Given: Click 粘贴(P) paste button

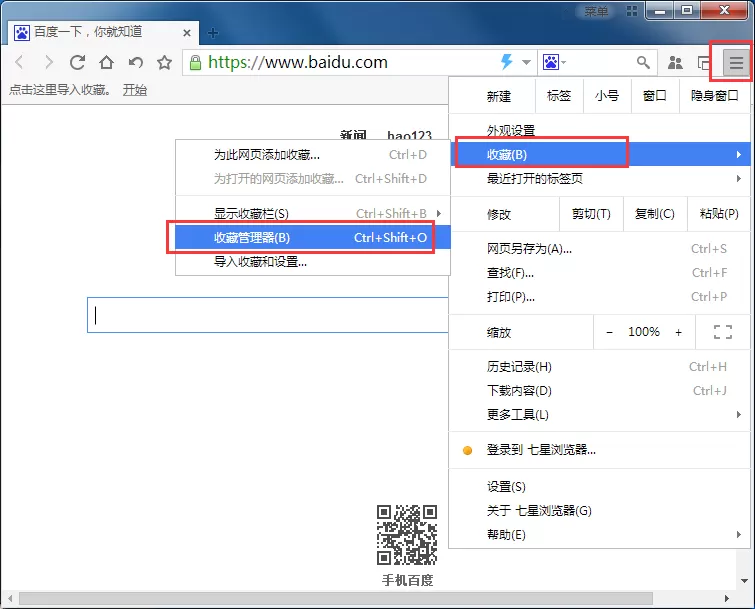Looking at the screenshot, I should coord(719,214).
